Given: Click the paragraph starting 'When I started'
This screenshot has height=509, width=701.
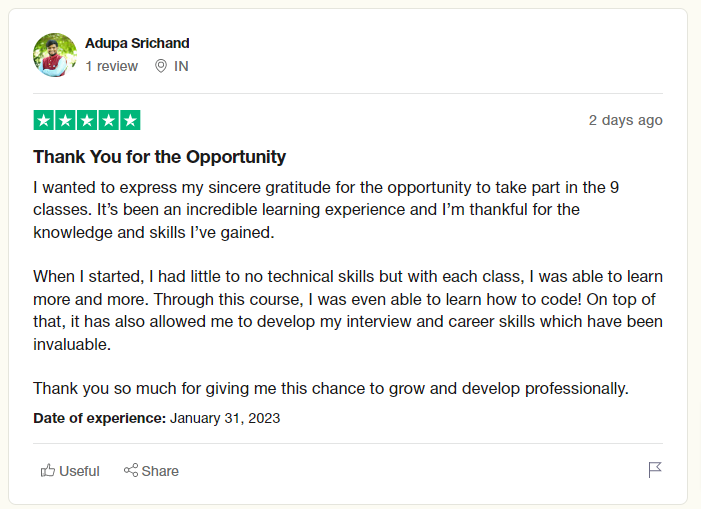Looking at the screenshot, I should click(348, 311).
